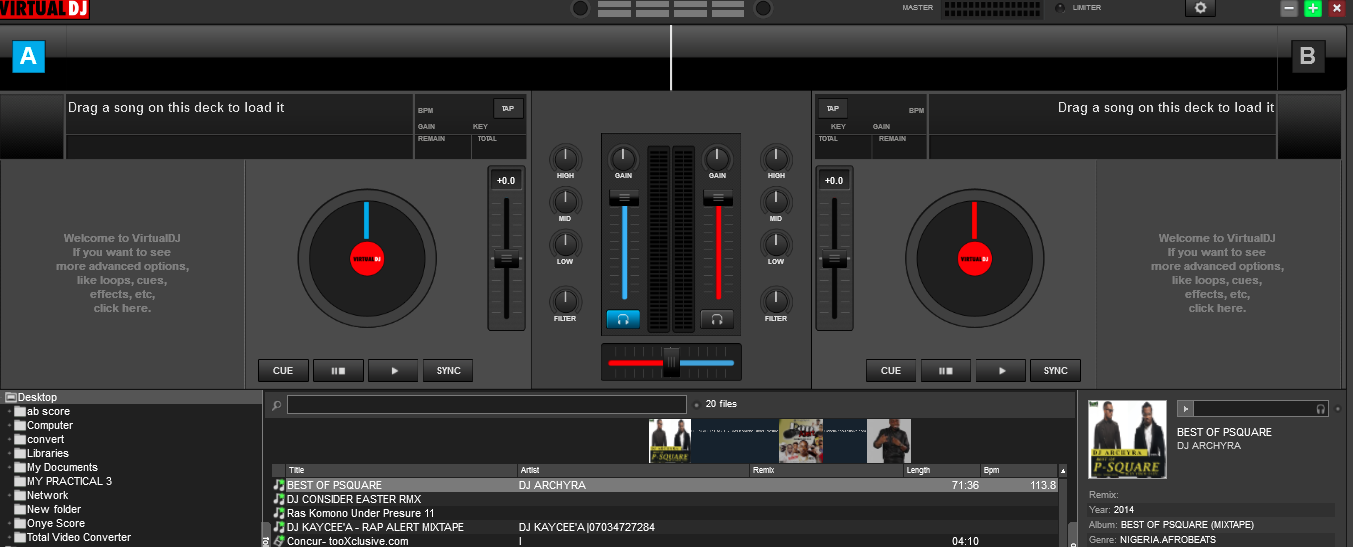Click the knob right of master pads
Viewport: 1353px width, 547px height.
coord(763,9)
